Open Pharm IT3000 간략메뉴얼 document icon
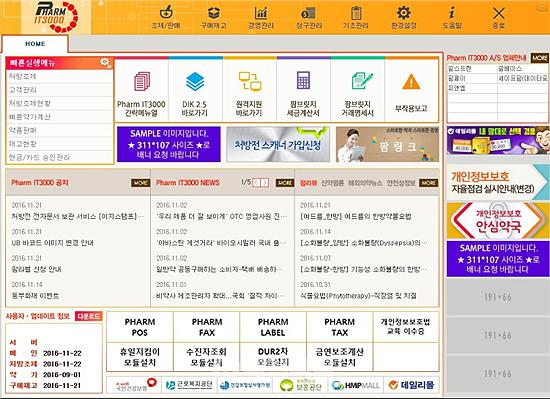550x399 pixels. pos(142,81)
